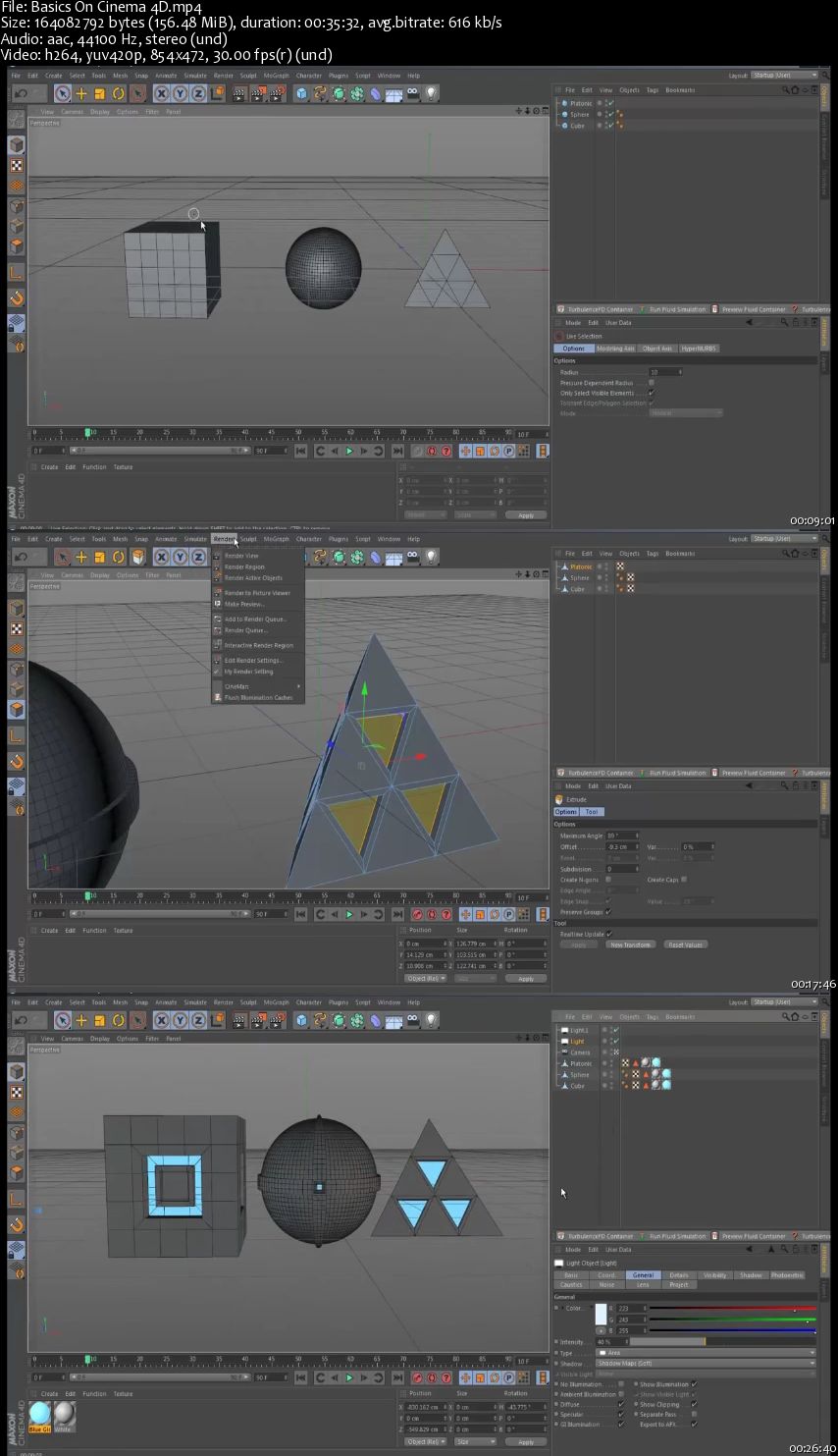Choose Edit Render Settings menu entry
The width and height of the screenshot is (838, 1456).
[x=253, y=661]
